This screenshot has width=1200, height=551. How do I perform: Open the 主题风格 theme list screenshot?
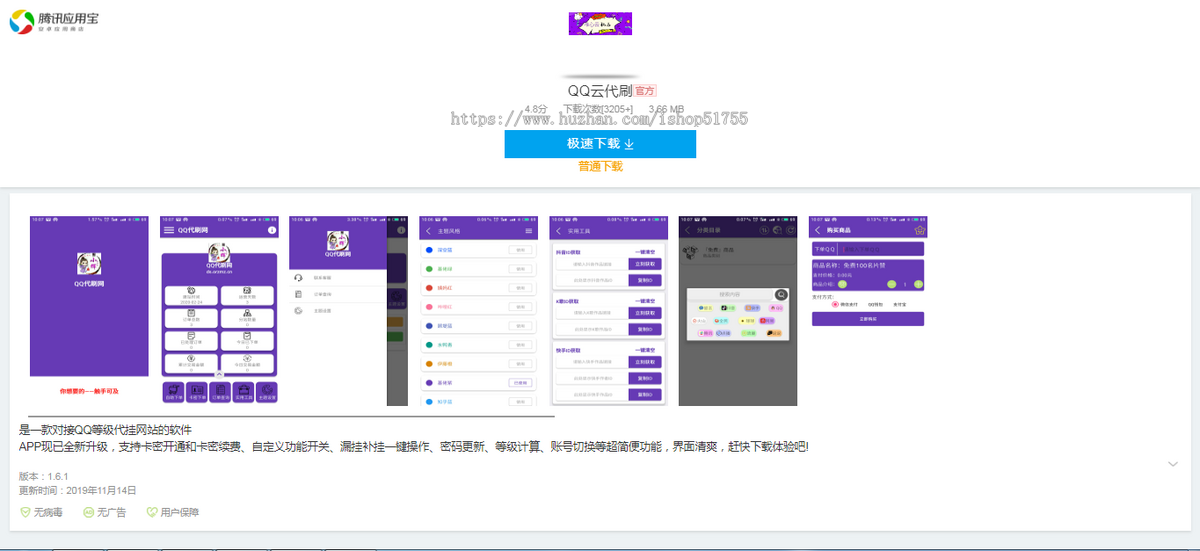point(479,310)
